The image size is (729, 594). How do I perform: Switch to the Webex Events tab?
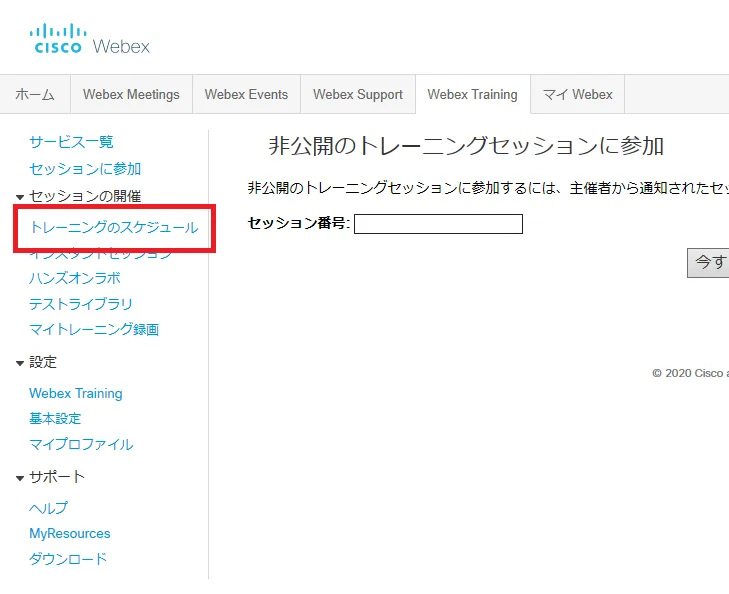(246, 95)
